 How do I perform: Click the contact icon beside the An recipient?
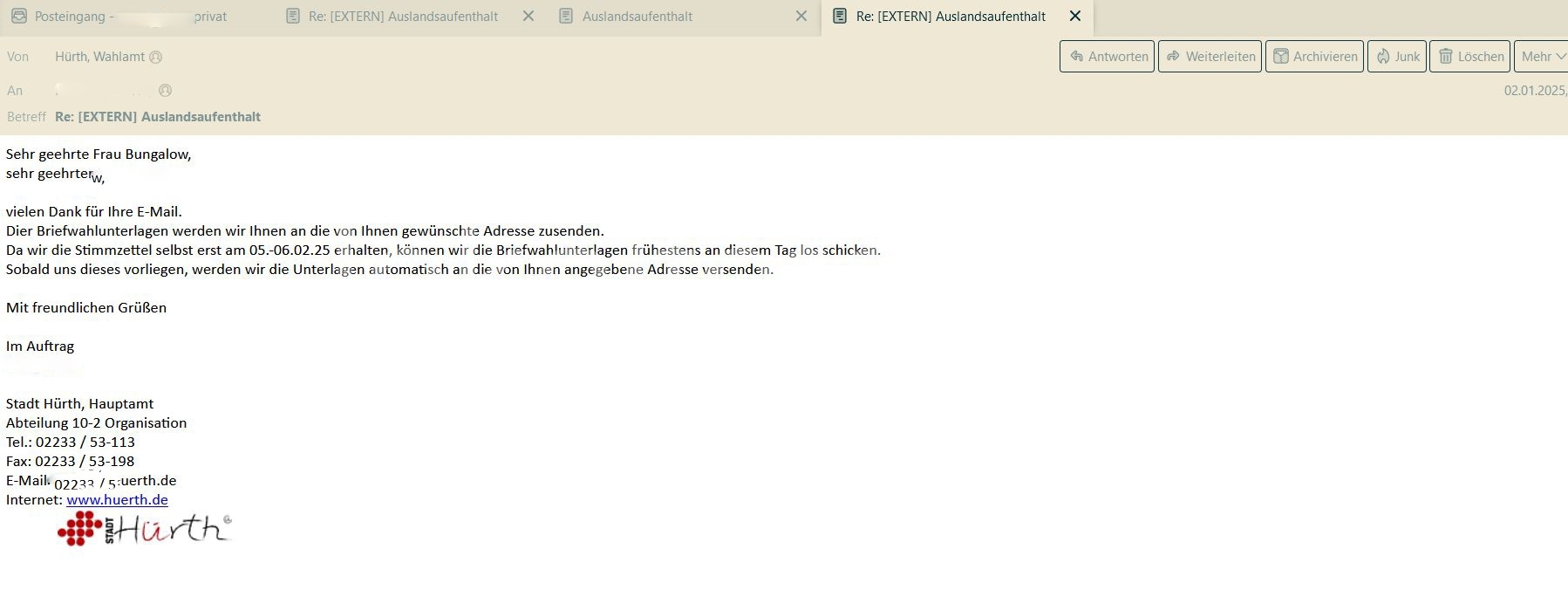166,91
